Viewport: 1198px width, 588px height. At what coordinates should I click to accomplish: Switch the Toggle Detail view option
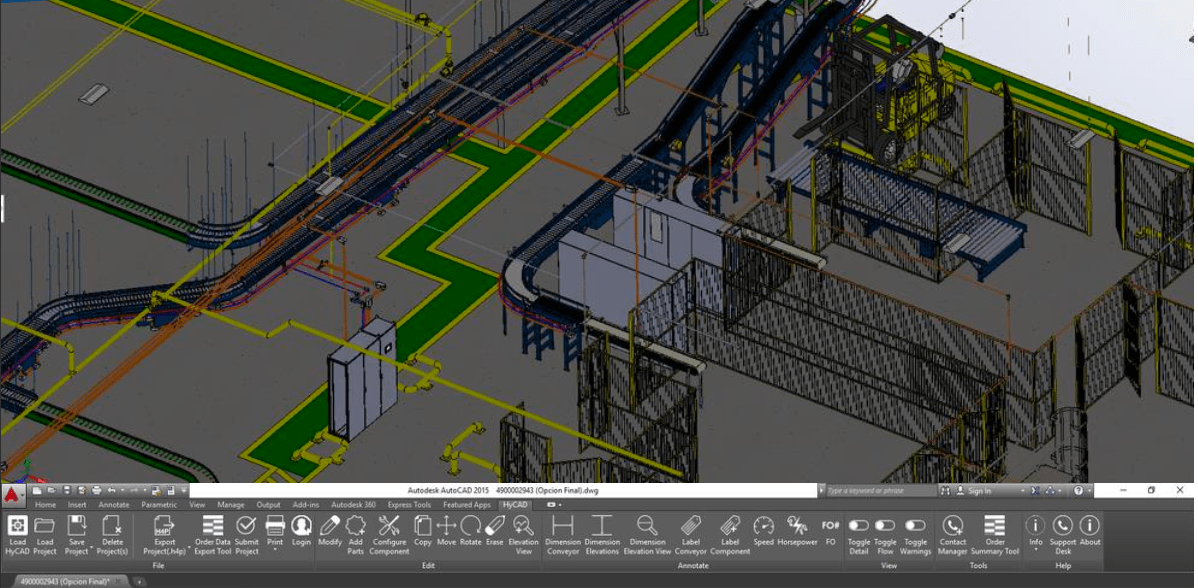[858, 526]
